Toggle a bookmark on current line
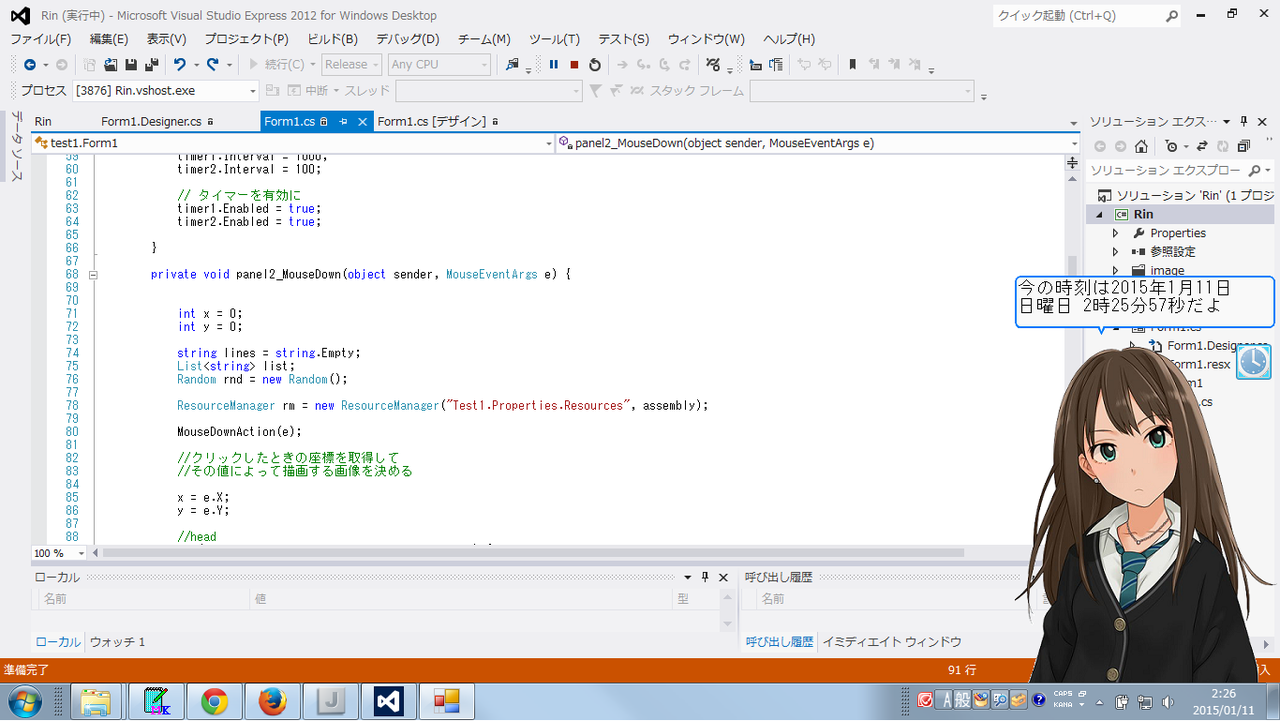The image size is (1280, 721). (852, 65)
